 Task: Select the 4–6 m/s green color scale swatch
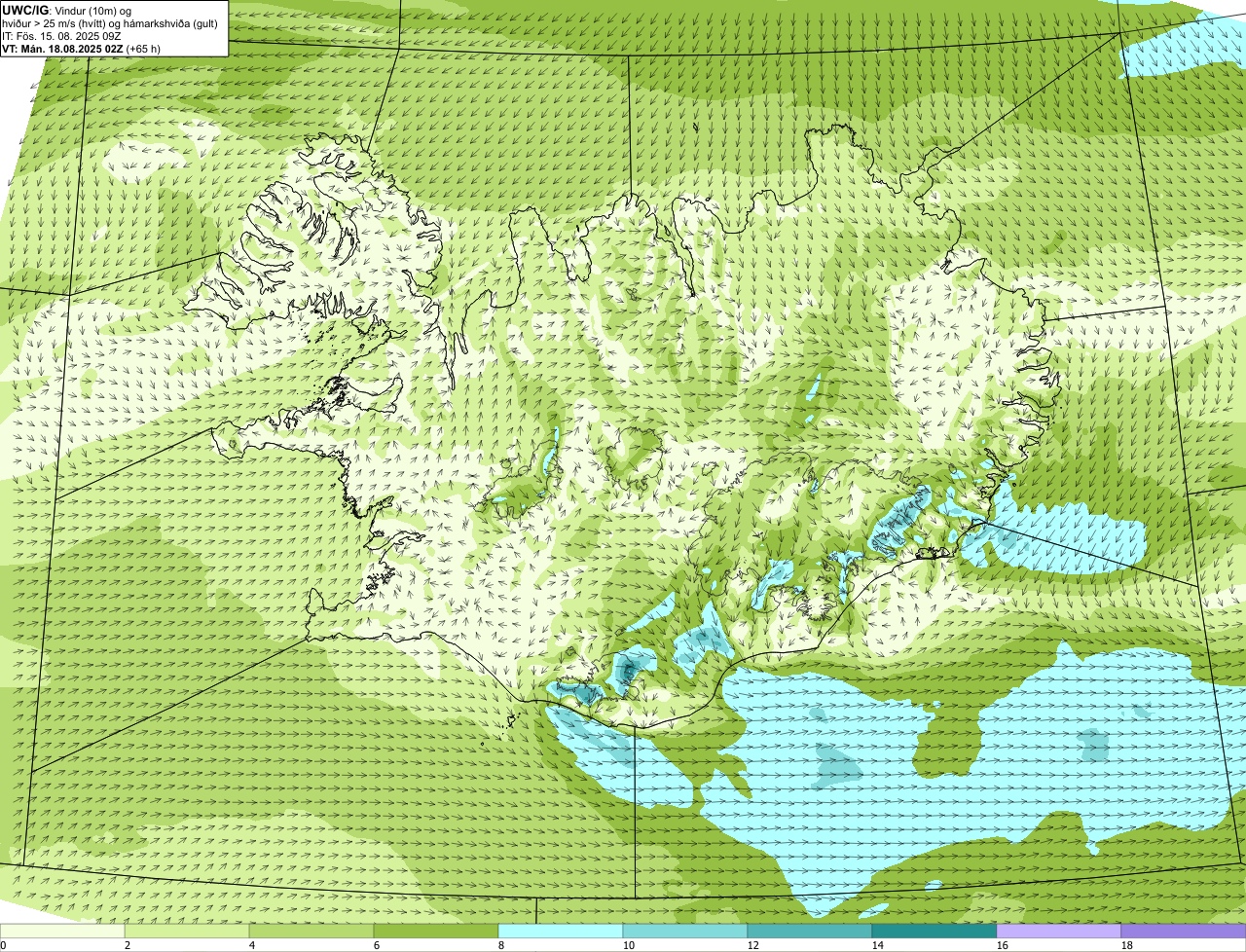(x=311, y=931)
